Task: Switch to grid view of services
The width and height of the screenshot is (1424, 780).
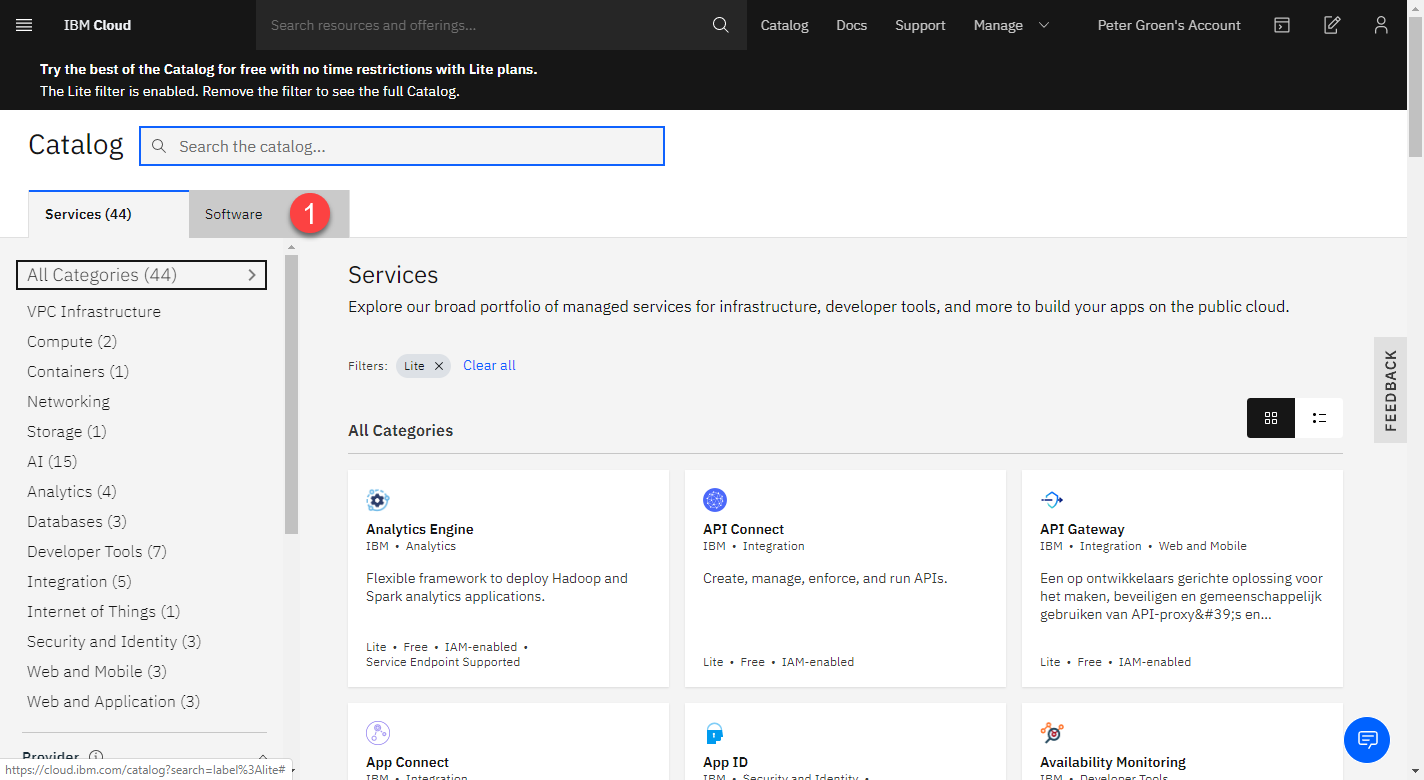Action: 1271,418
